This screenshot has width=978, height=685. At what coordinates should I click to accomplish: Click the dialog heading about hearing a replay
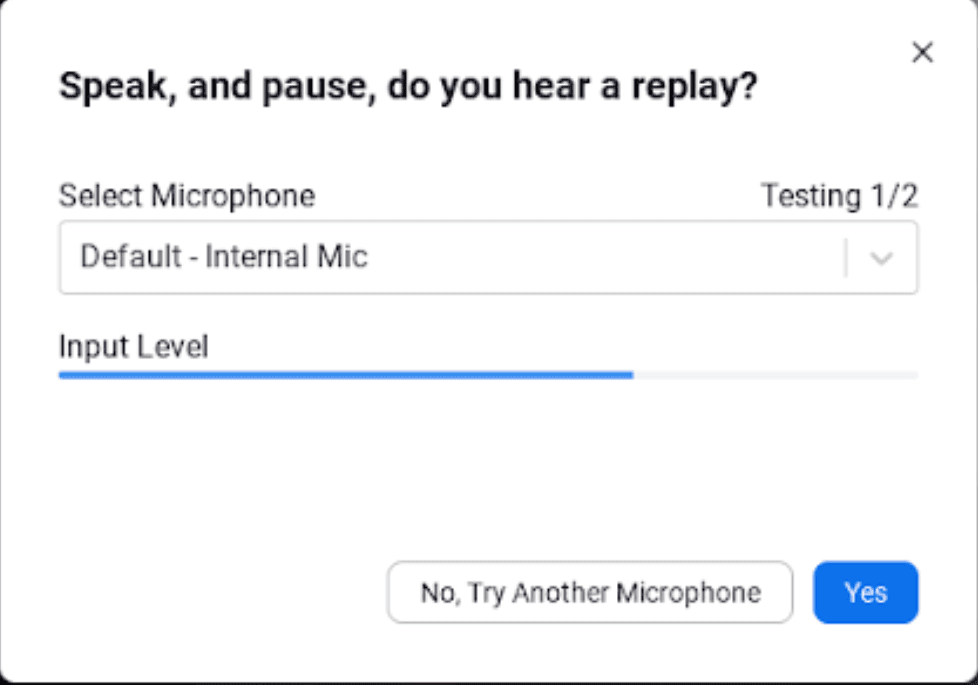coord(408,86)
